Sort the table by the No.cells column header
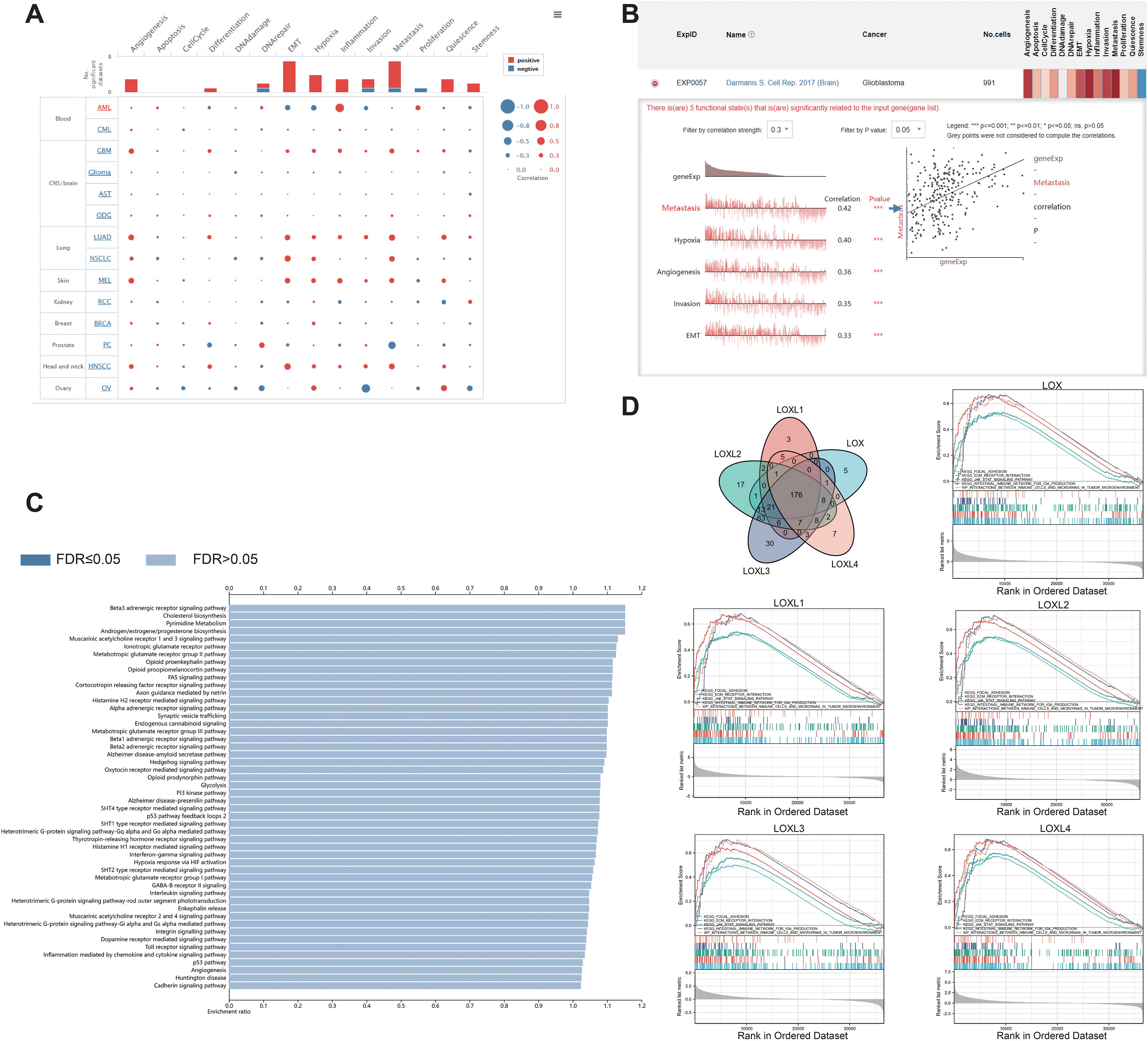 click(x=996, y=34)
